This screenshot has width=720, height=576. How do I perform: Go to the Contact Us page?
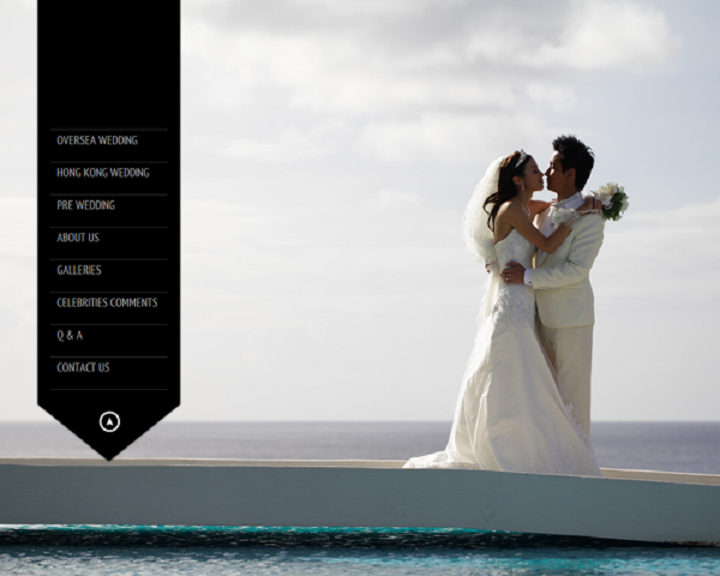[83, 367]
